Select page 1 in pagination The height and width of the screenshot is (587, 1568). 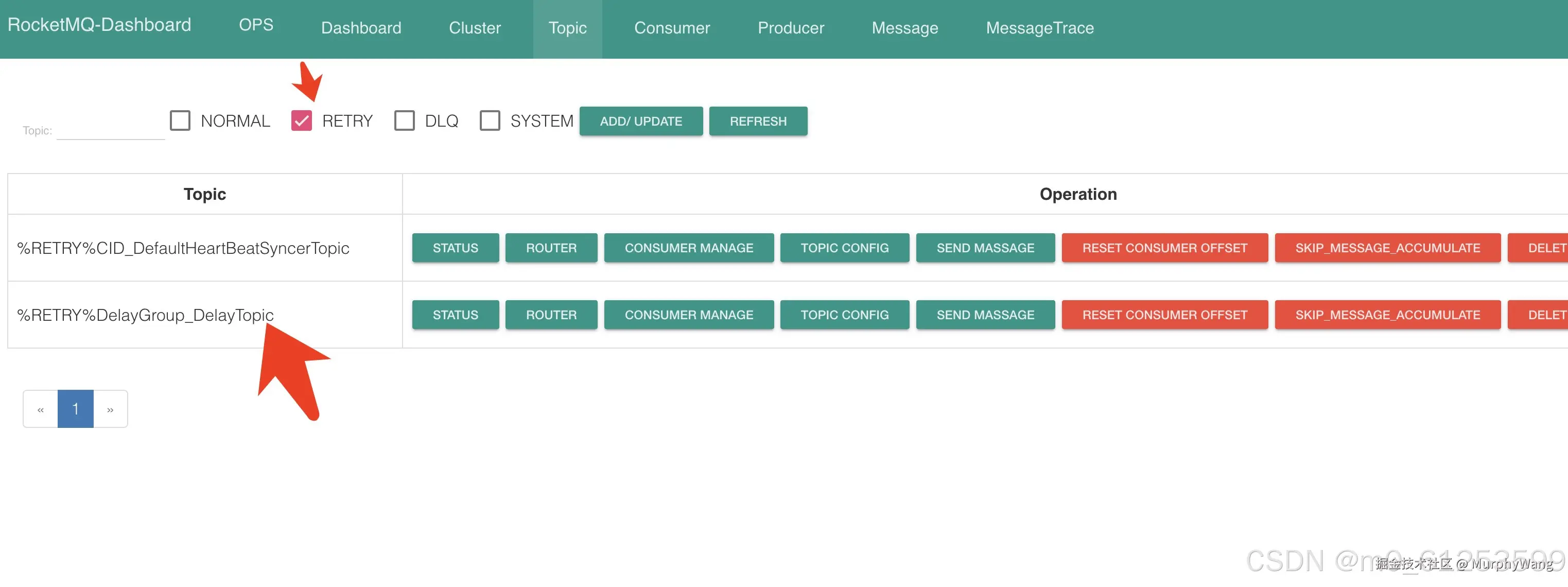point(76,409)
